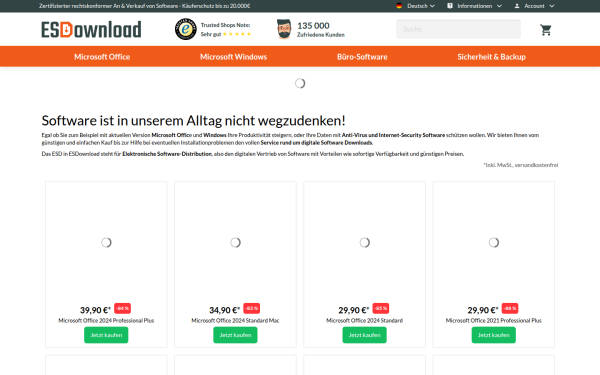Buy Microsoft Office 2024 Professional Plus

click(106, 335)
